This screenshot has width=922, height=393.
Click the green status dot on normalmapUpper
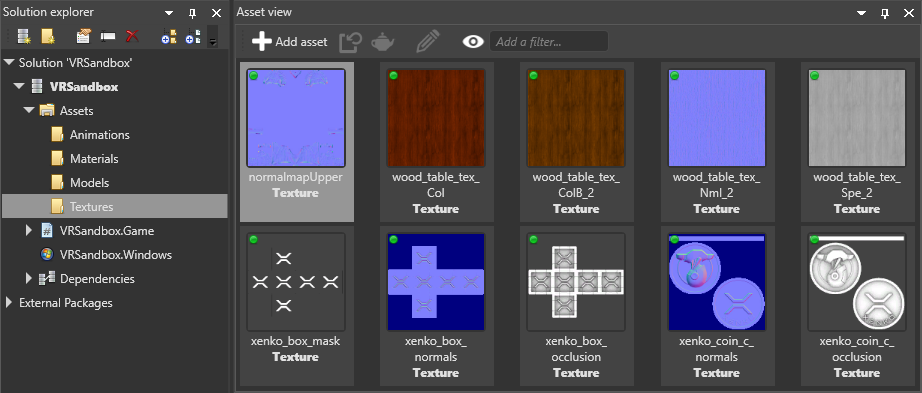253,75
